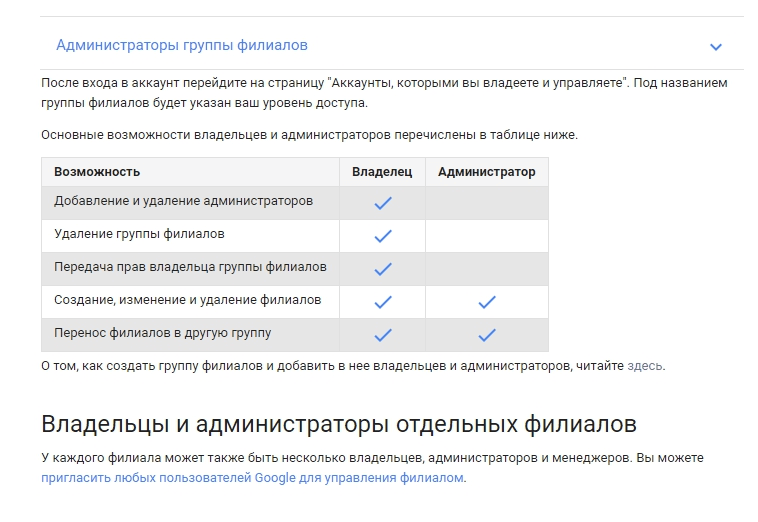Image resolution: width=758 pixels, height=522 pixels.
Task: Click administrator checkmark for Создание, изменение и удаление
Action: 487,301
